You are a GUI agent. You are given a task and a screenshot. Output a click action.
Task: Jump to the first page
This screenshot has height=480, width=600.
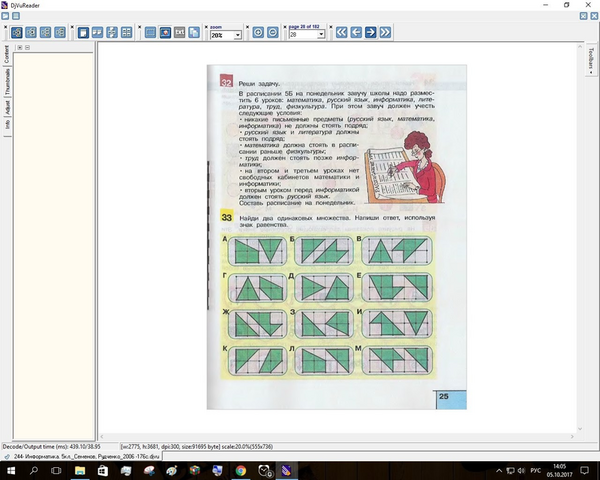(341, 33)
